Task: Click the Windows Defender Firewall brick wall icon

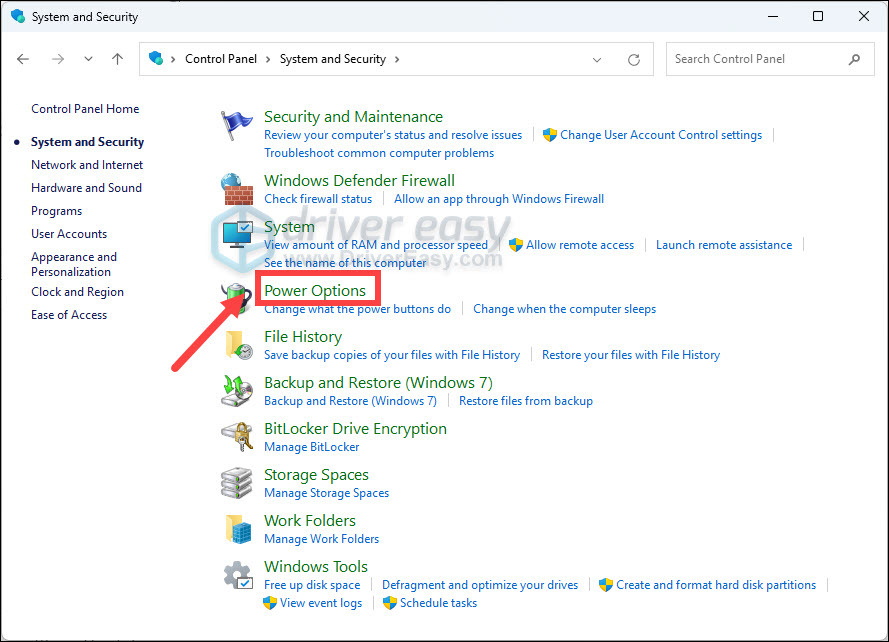Action: click(237, 188)
